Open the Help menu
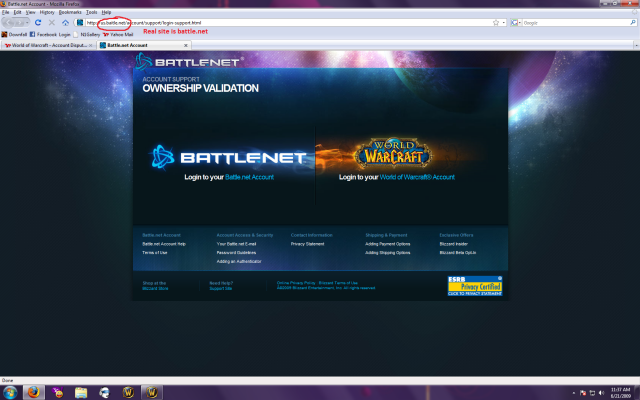 106,12
